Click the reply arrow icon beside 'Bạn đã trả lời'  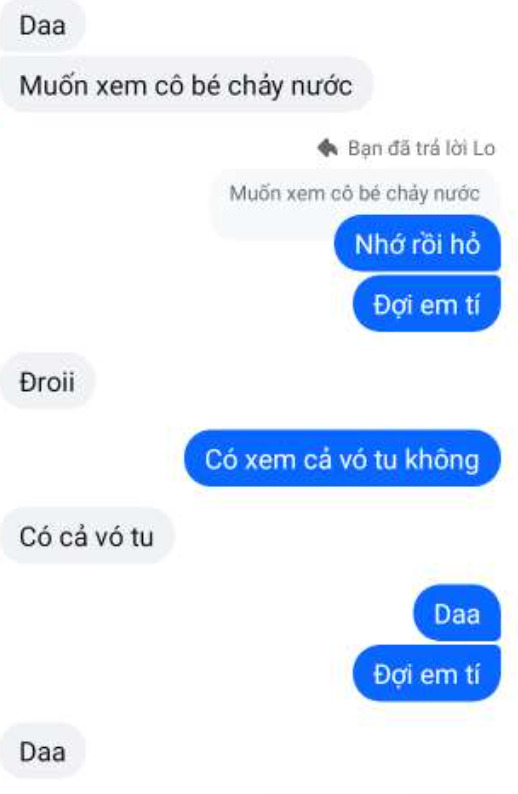click(328, 148)
